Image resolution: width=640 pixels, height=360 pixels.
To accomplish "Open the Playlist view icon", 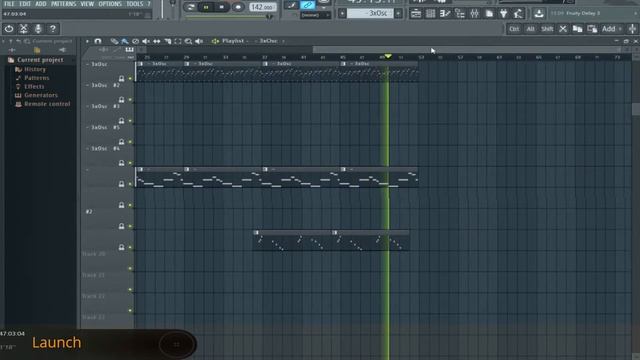I will (x=416, y=13).
